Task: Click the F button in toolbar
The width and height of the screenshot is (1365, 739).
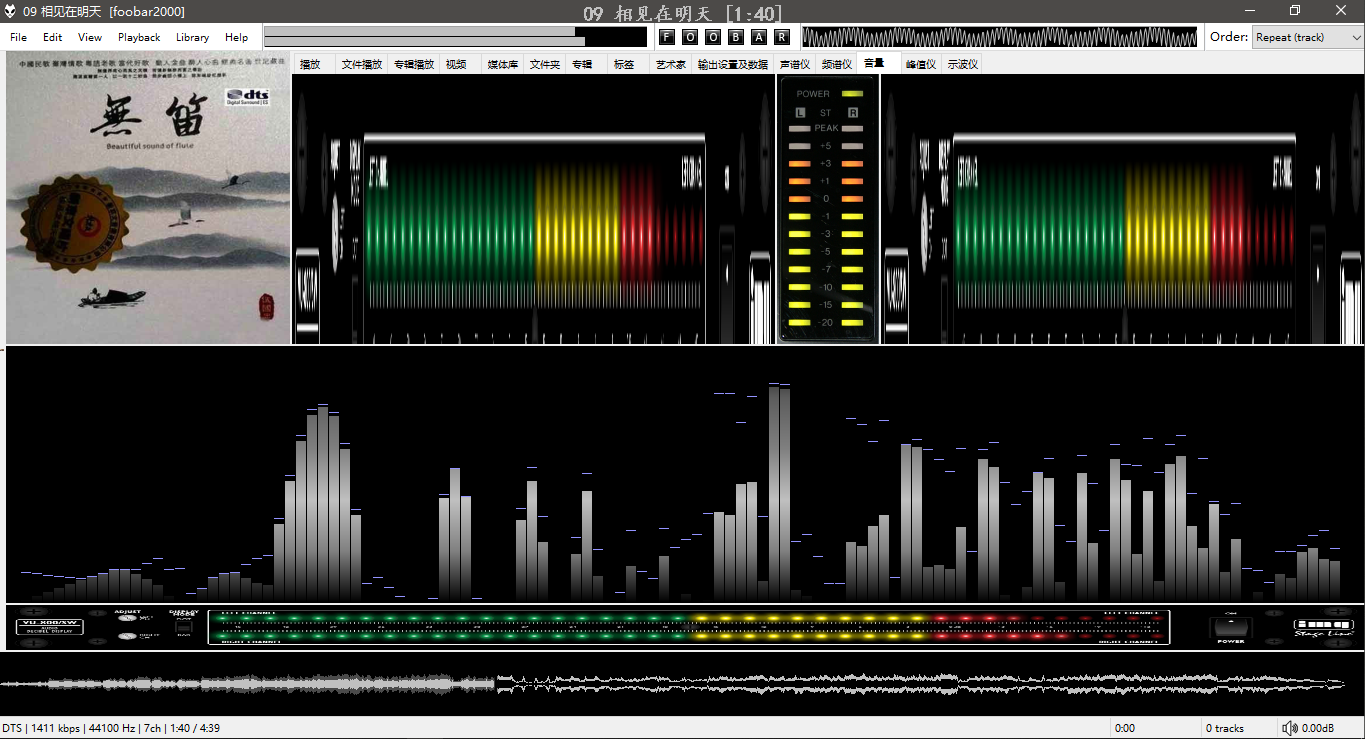Action: [665, 37]
